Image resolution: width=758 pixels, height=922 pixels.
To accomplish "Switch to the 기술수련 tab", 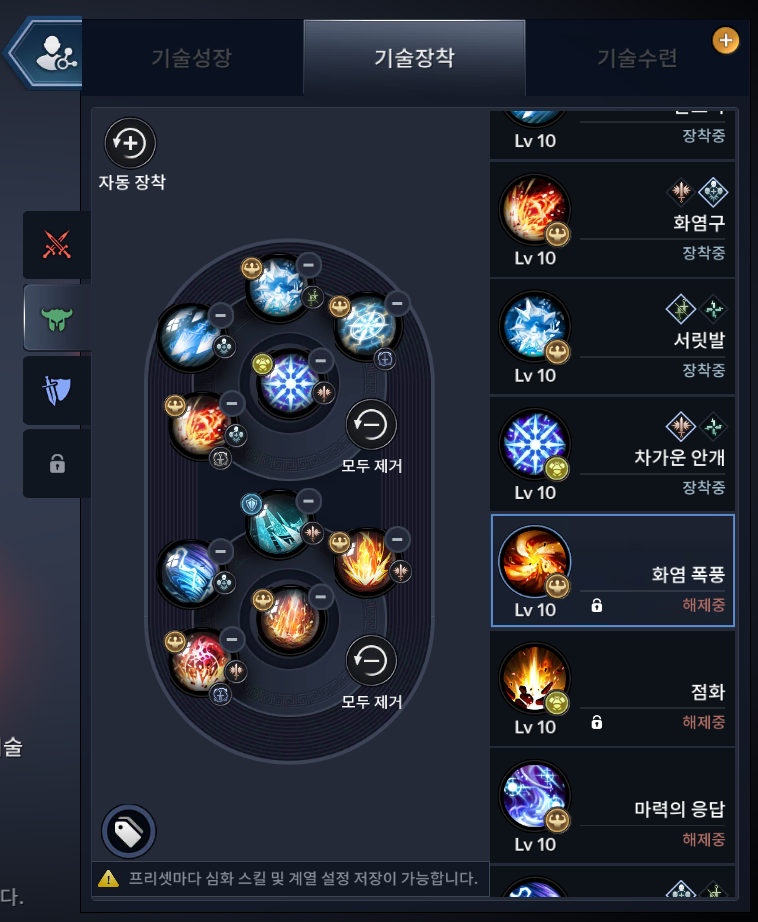I will [637, 58].
